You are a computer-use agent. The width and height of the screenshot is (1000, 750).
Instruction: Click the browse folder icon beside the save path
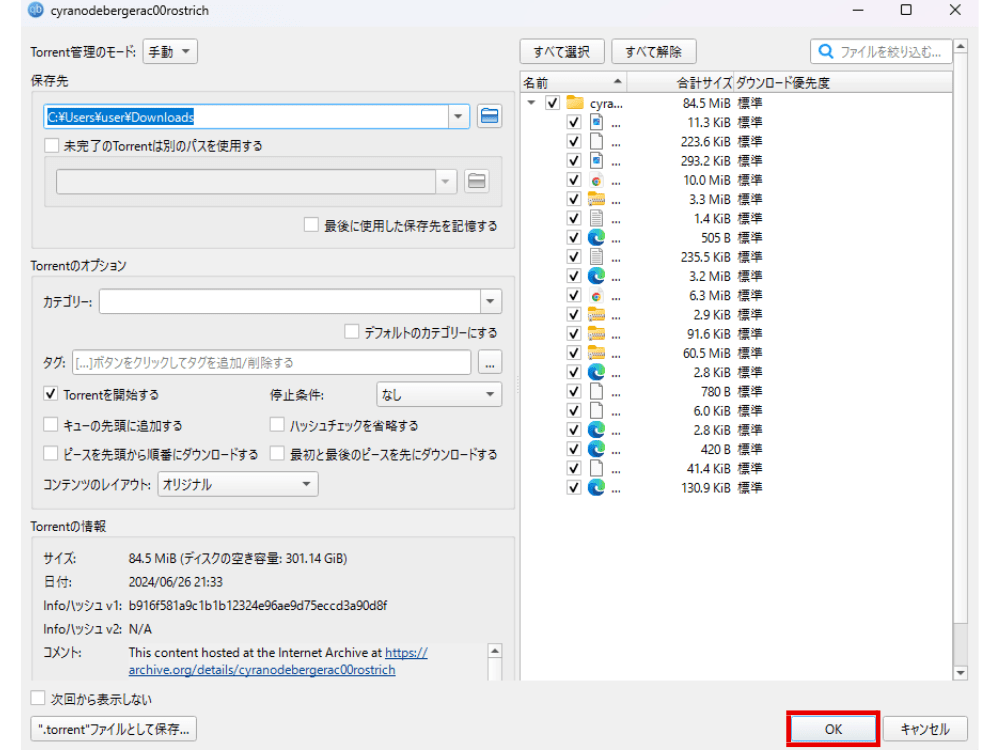click(x=489, y=116)
